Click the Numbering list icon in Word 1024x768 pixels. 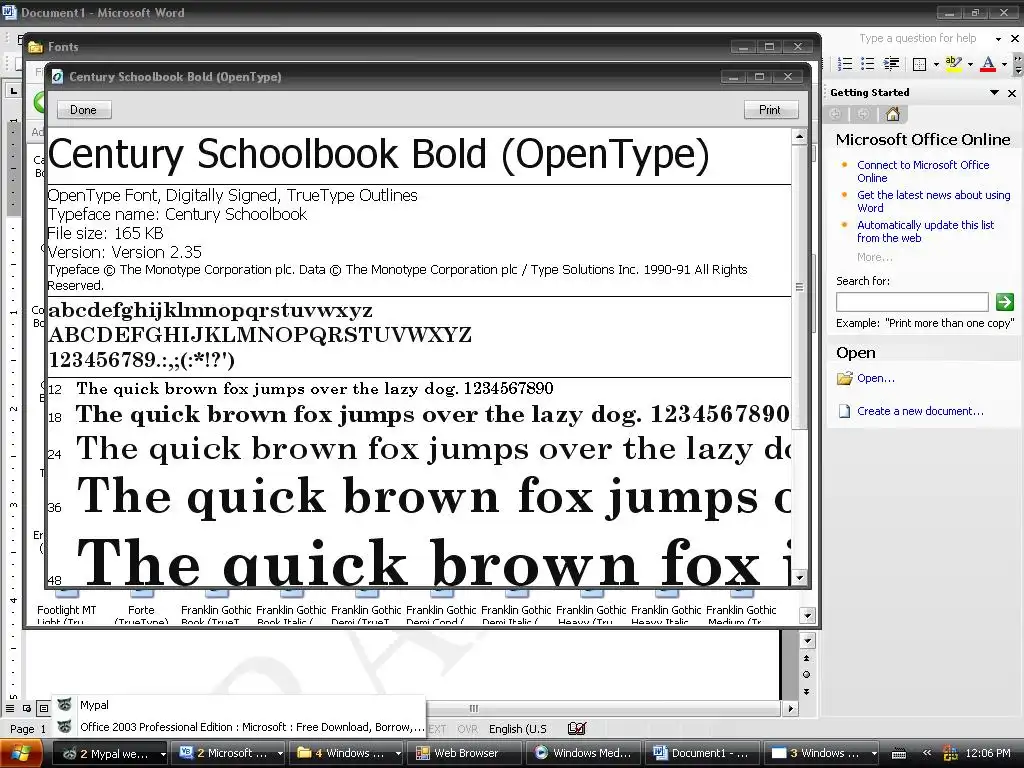[844, 63]
